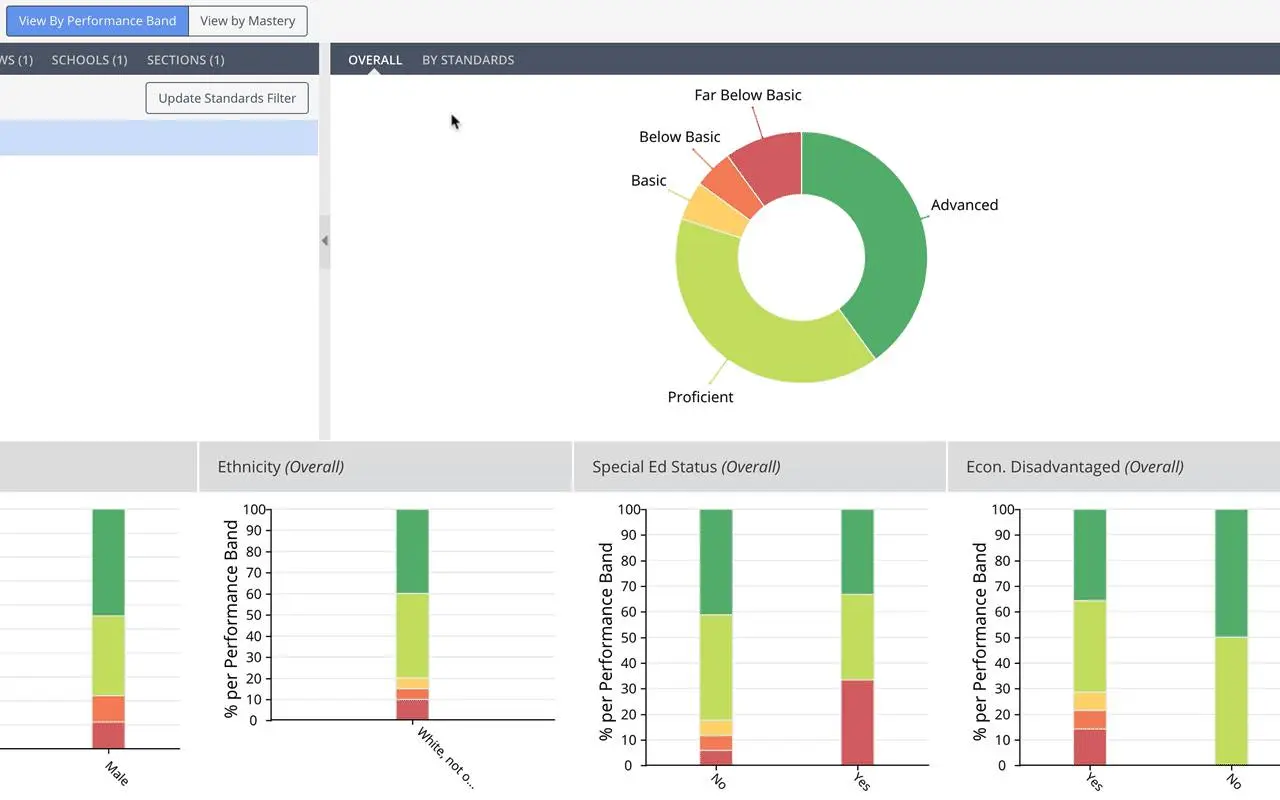Click light green segment of the Male bar
Viewport: 1280px width, 800px height.
click(x=108, y=655)
